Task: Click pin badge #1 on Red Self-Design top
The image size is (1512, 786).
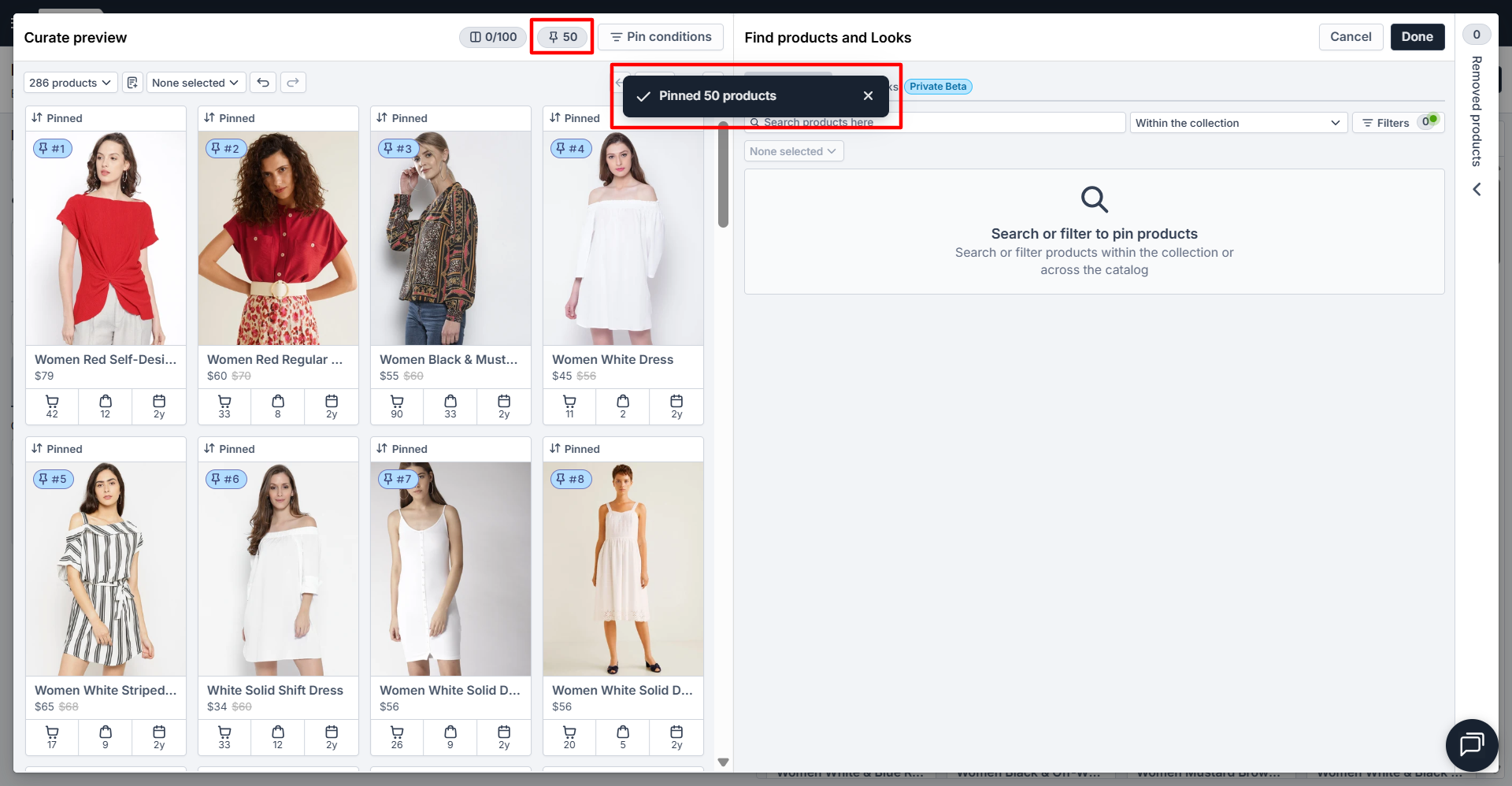Action: [x=53, y=148]
